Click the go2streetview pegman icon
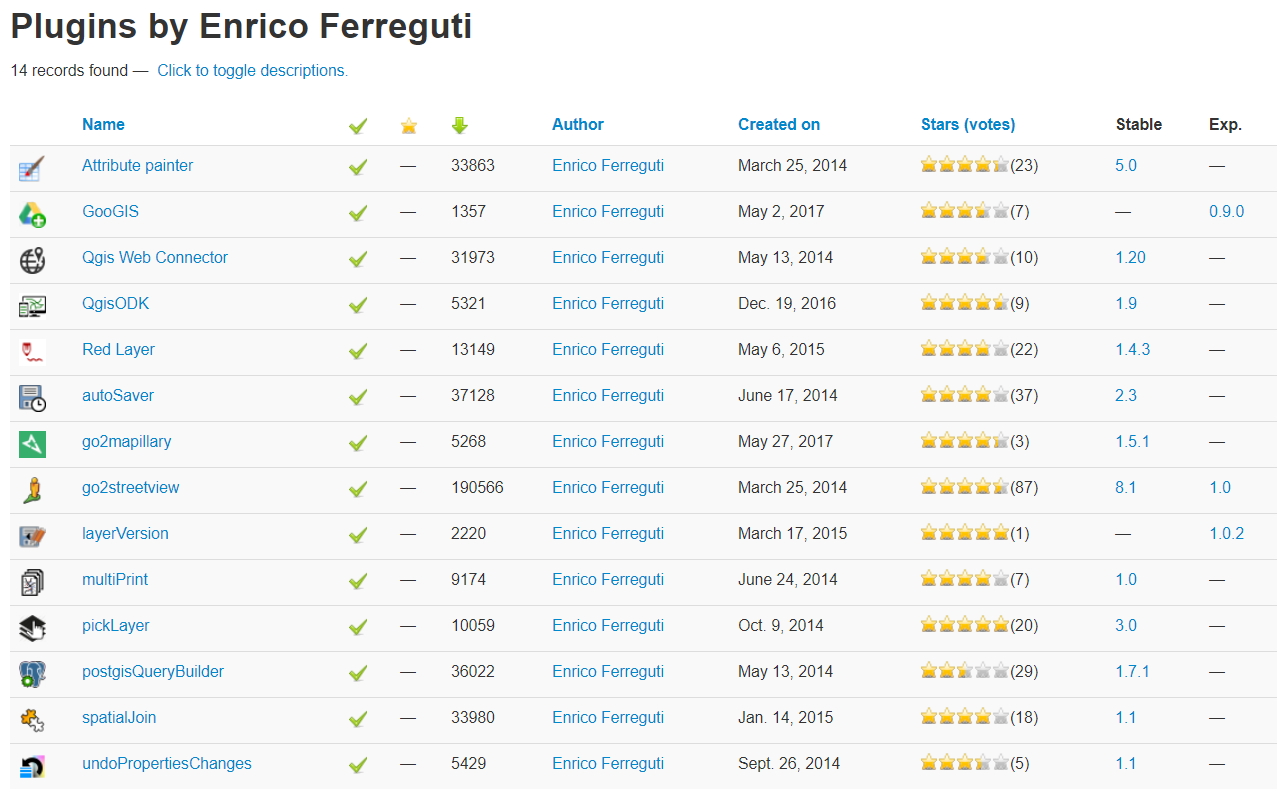The height and width of the screenshot is (798, 1284). (32, 490)
